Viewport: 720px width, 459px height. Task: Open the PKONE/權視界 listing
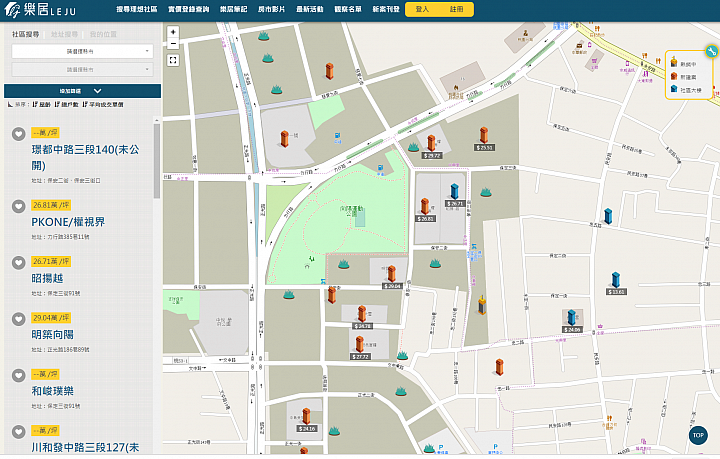[68, 222]
